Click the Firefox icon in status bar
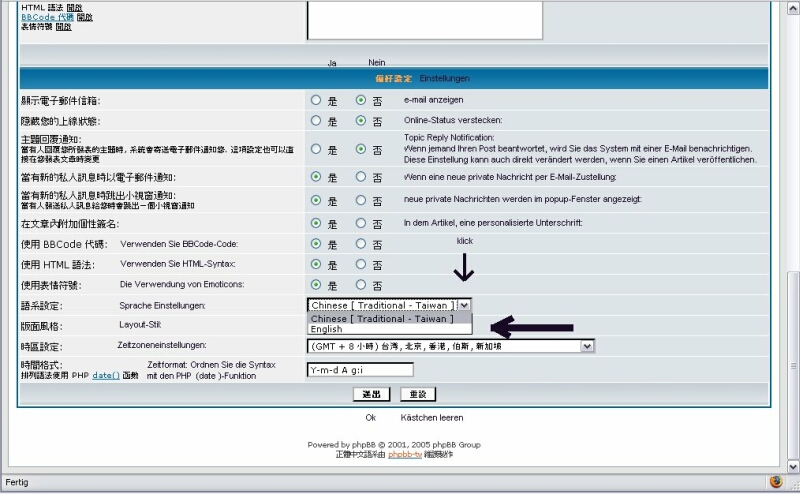Image resolution: width=800 pixels, height=494 pixels. coord(775,481)
